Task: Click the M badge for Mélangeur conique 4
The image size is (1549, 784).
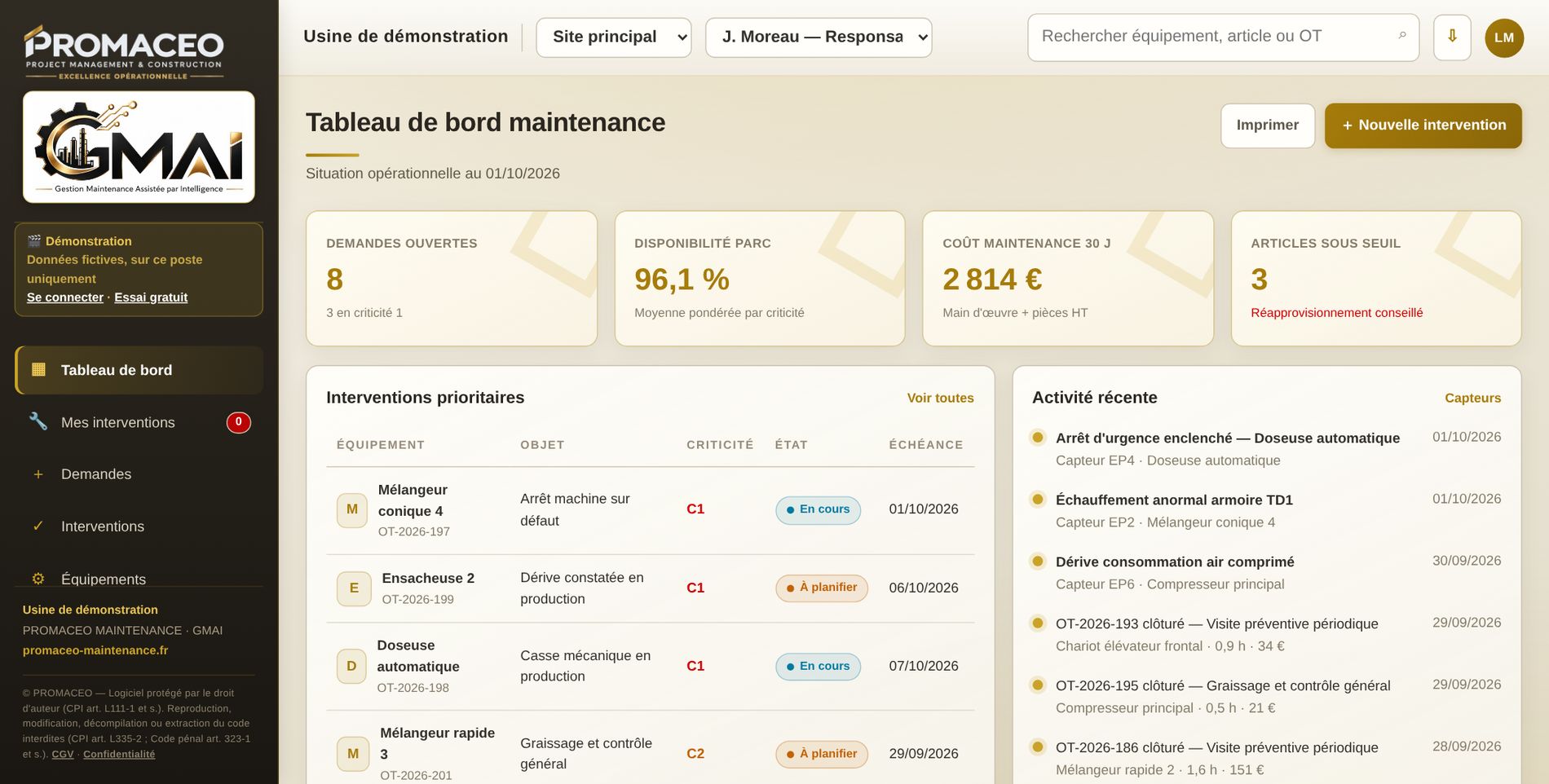Action: click(352, 509)
